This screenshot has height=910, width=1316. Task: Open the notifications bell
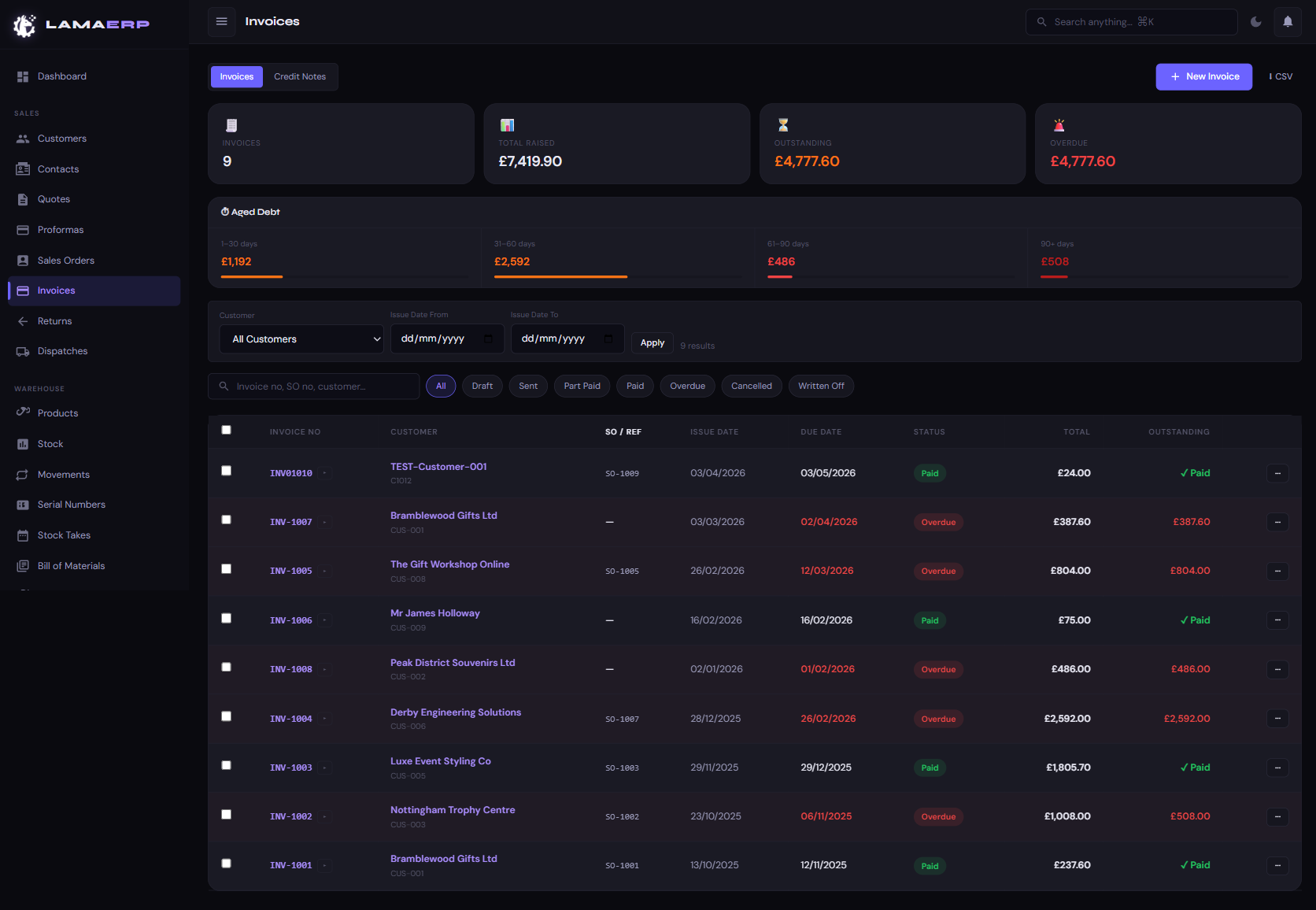point(1288,22)
